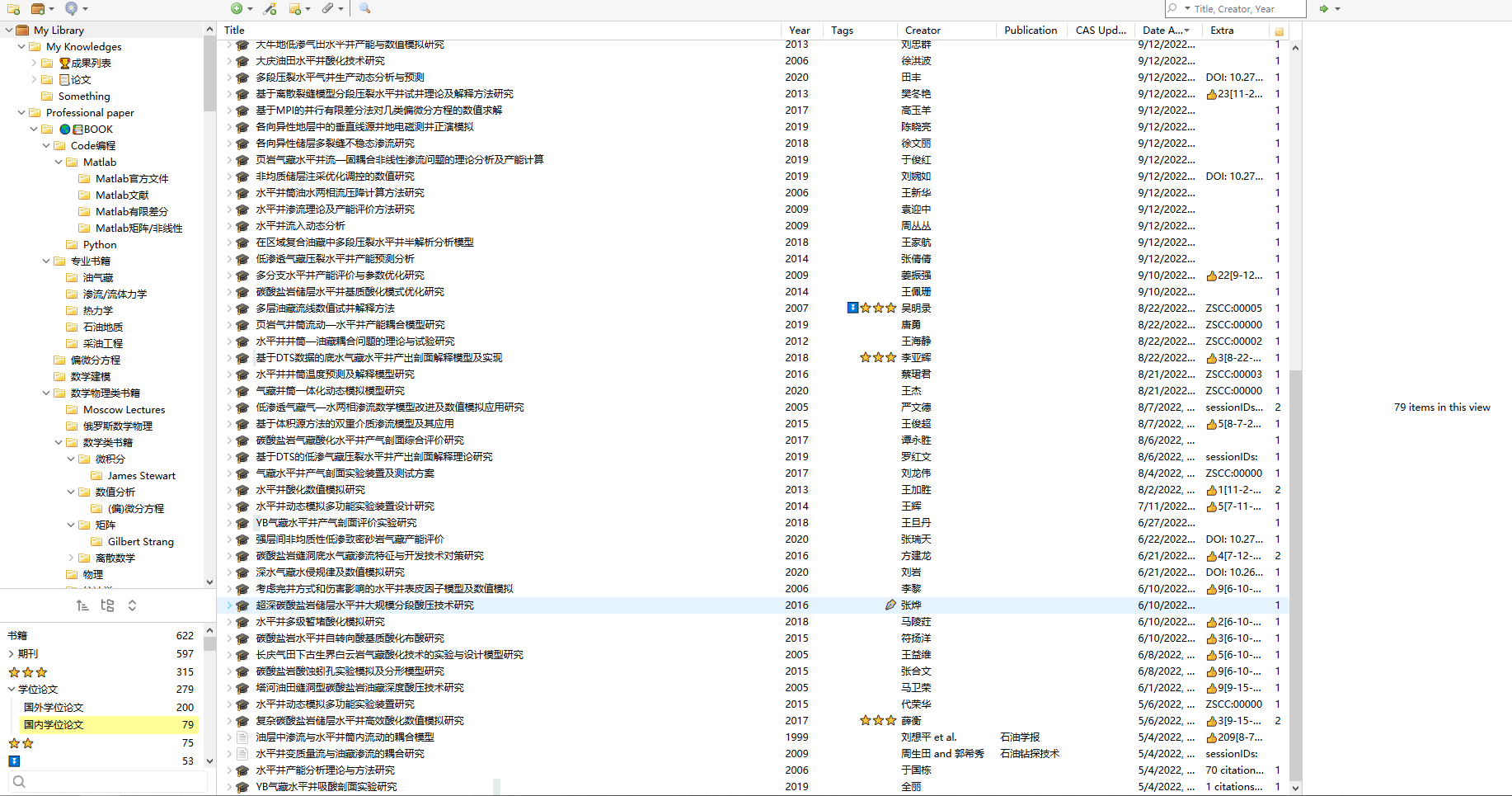Select the Gilbert Strang collection

pos(140,541)
